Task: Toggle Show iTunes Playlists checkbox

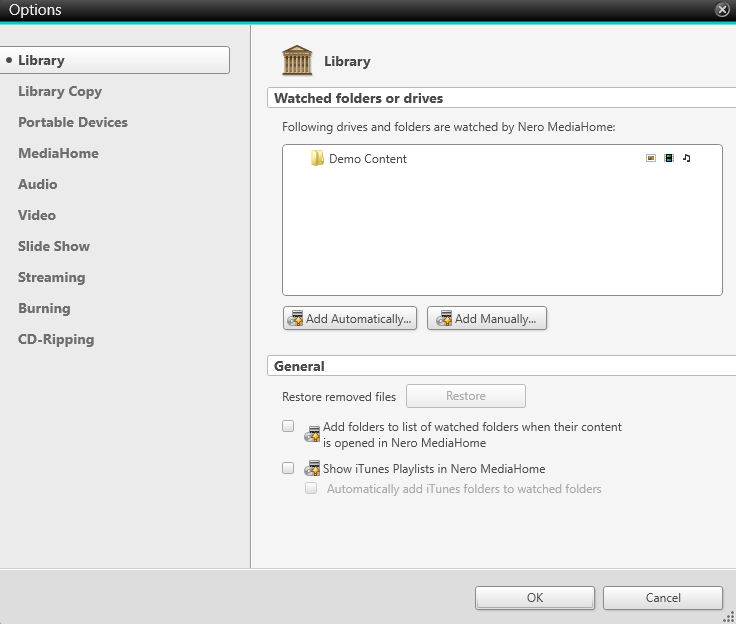Action: (288, 468)
